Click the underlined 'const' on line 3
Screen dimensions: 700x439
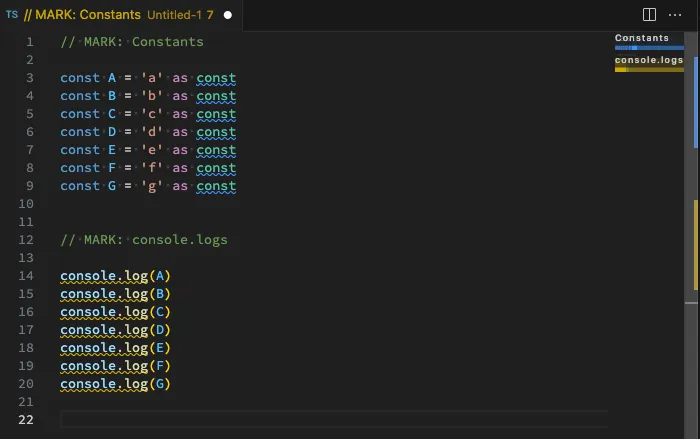216,78
